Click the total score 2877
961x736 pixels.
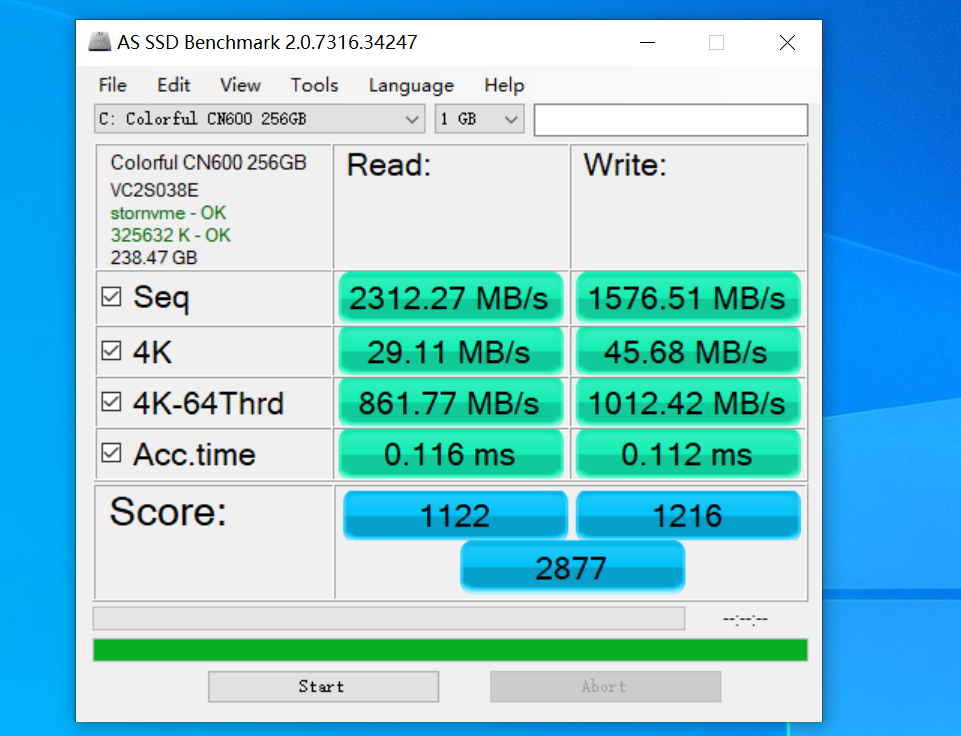click(572, 567)
